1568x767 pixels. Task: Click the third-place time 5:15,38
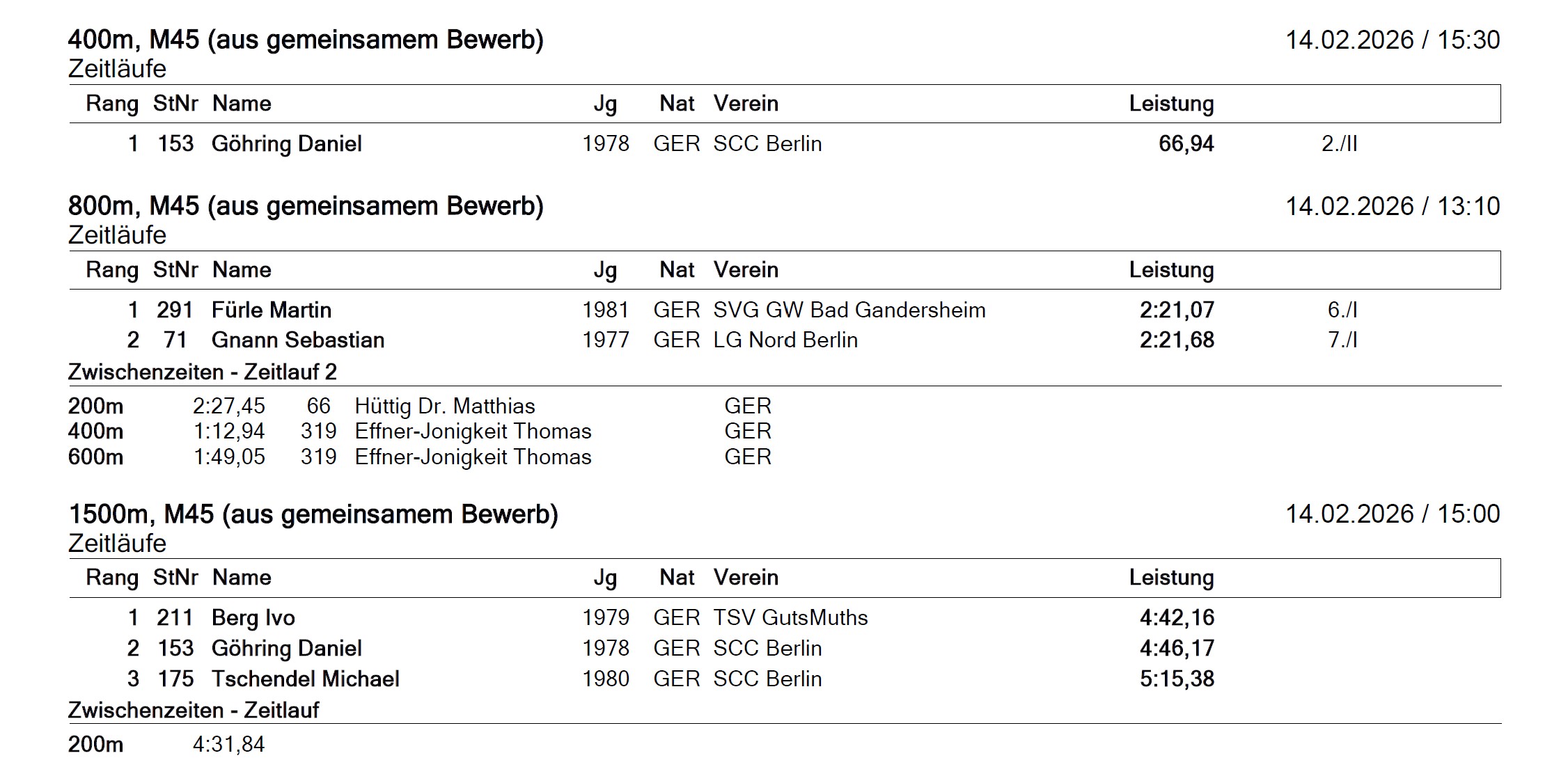tap(1177, 679)
